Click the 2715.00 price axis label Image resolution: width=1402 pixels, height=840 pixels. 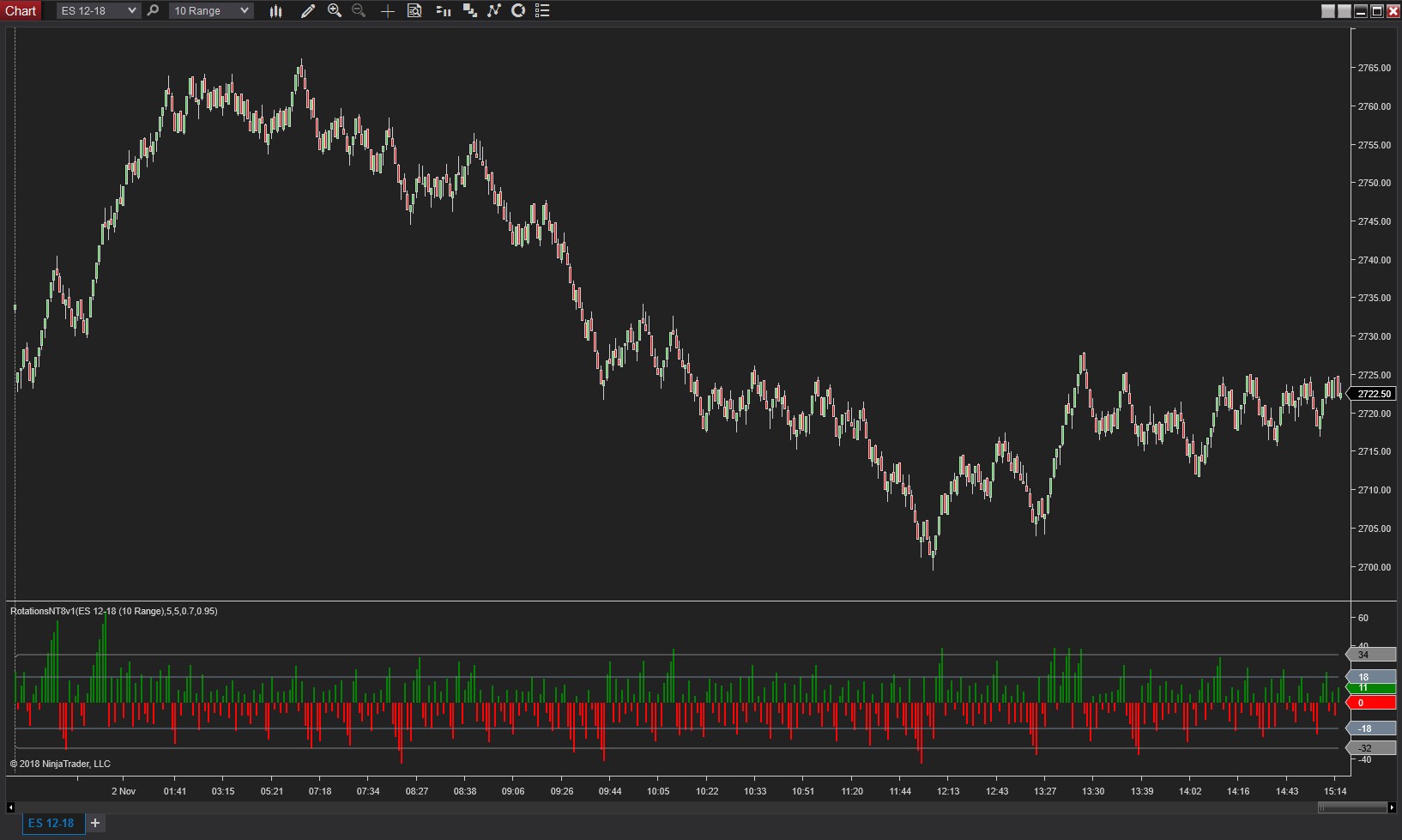pyautogui.click(x=1374, y=451)
